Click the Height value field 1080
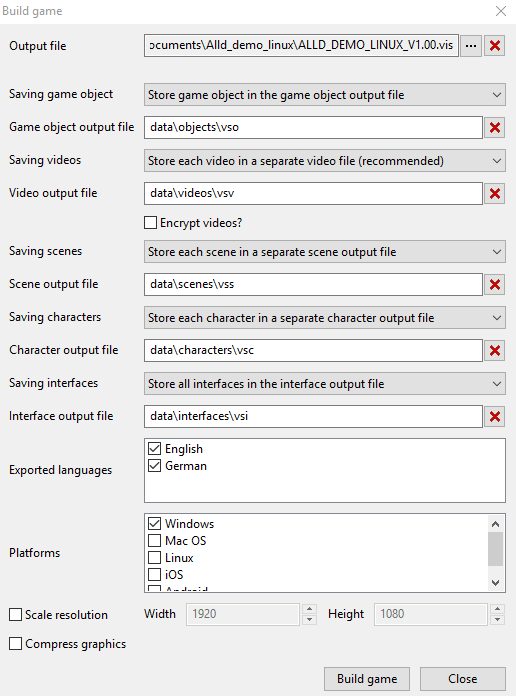Screen dimensions: 516x696 coord(431,614)
